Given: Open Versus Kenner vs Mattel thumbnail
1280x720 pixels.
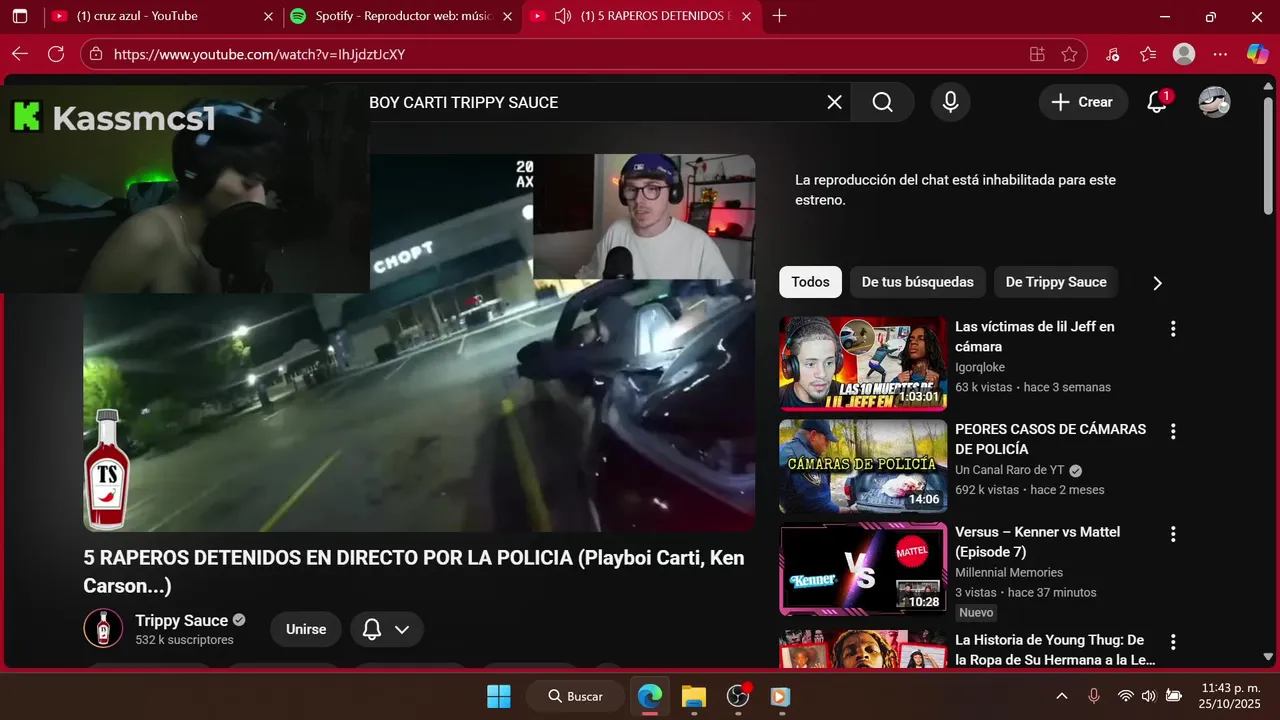Looking at the screenshot, I should [863, 568].
